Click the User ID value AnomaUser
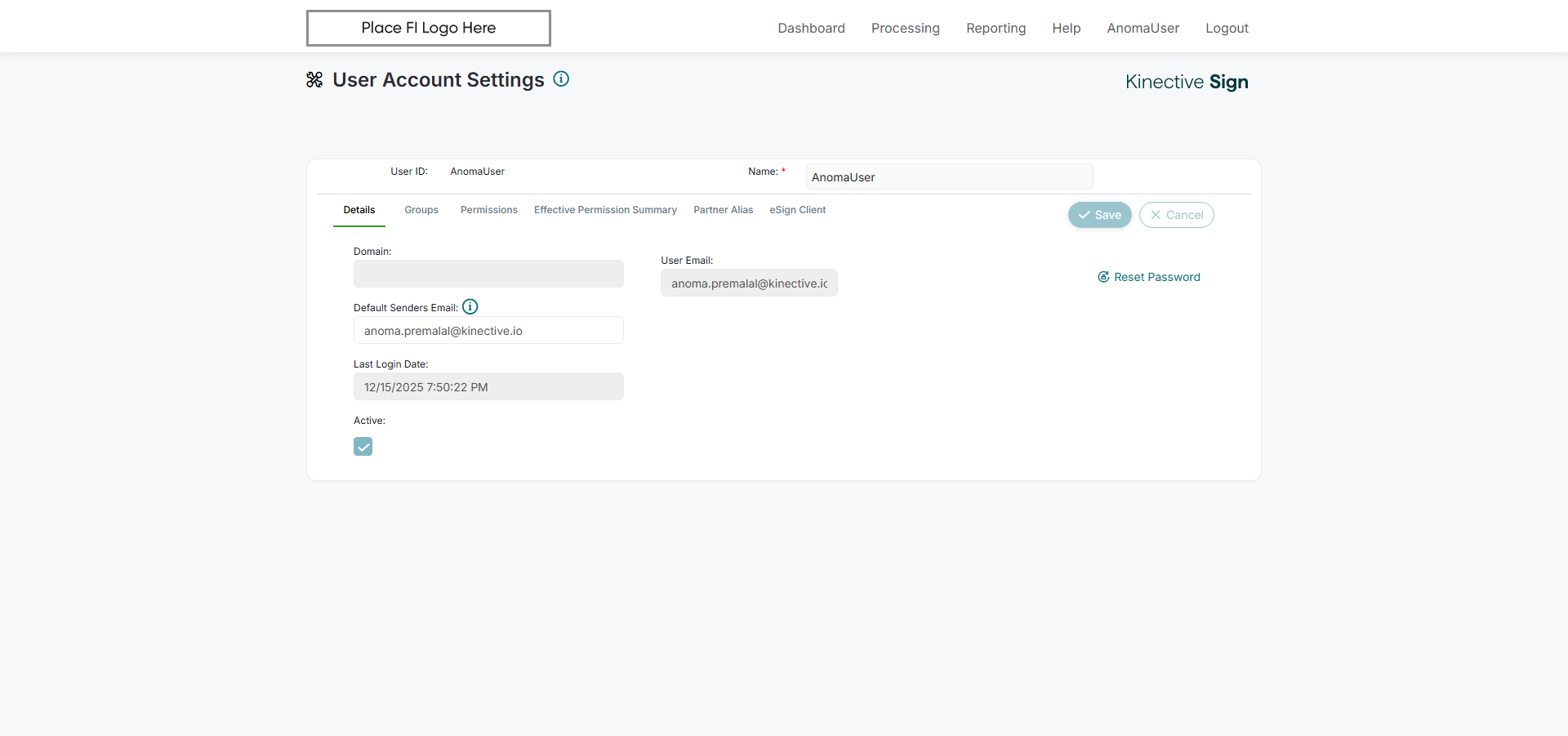The image size is (1568, 736). [477, 172]
